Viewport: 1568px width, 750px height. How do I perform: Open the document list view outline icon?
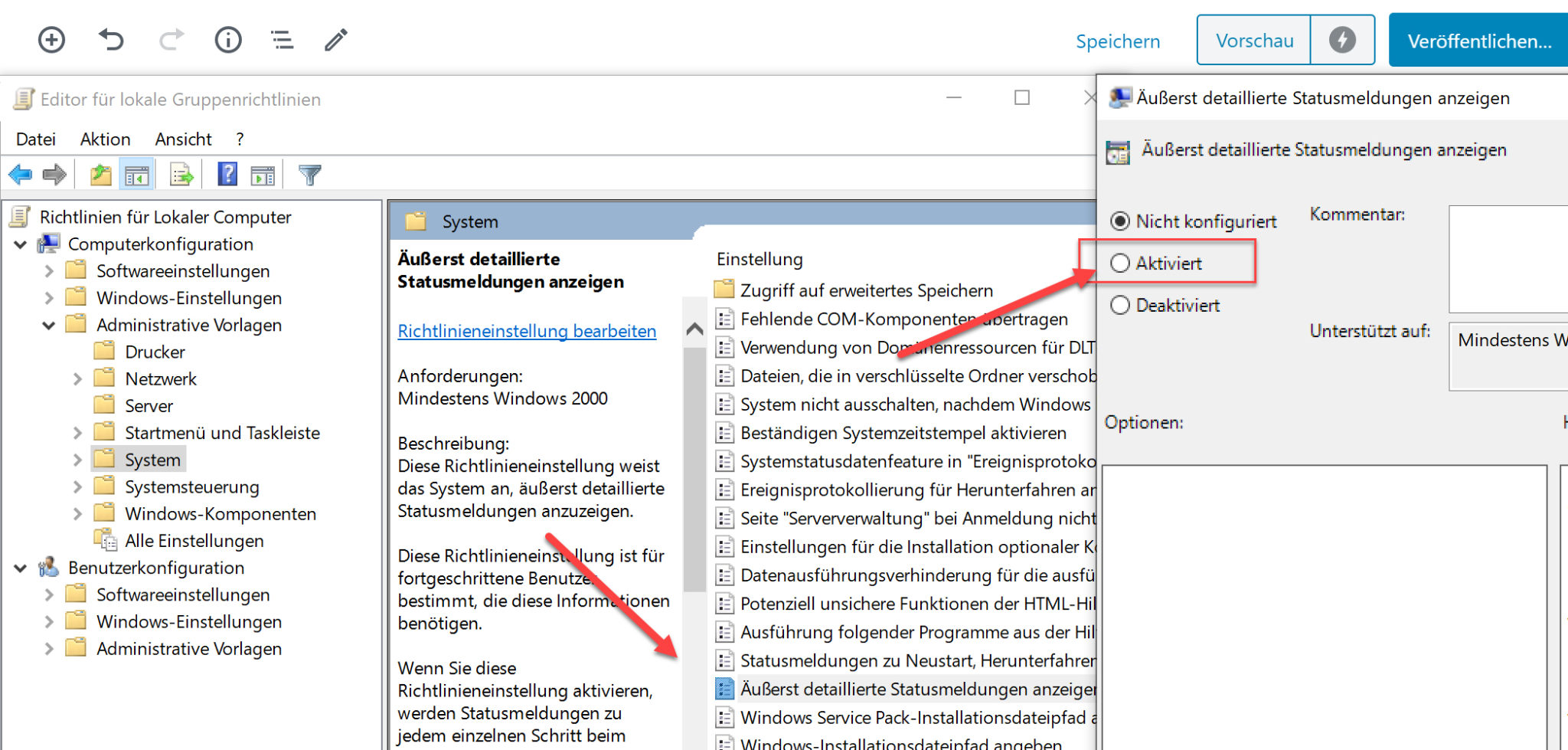coord(282,39)
